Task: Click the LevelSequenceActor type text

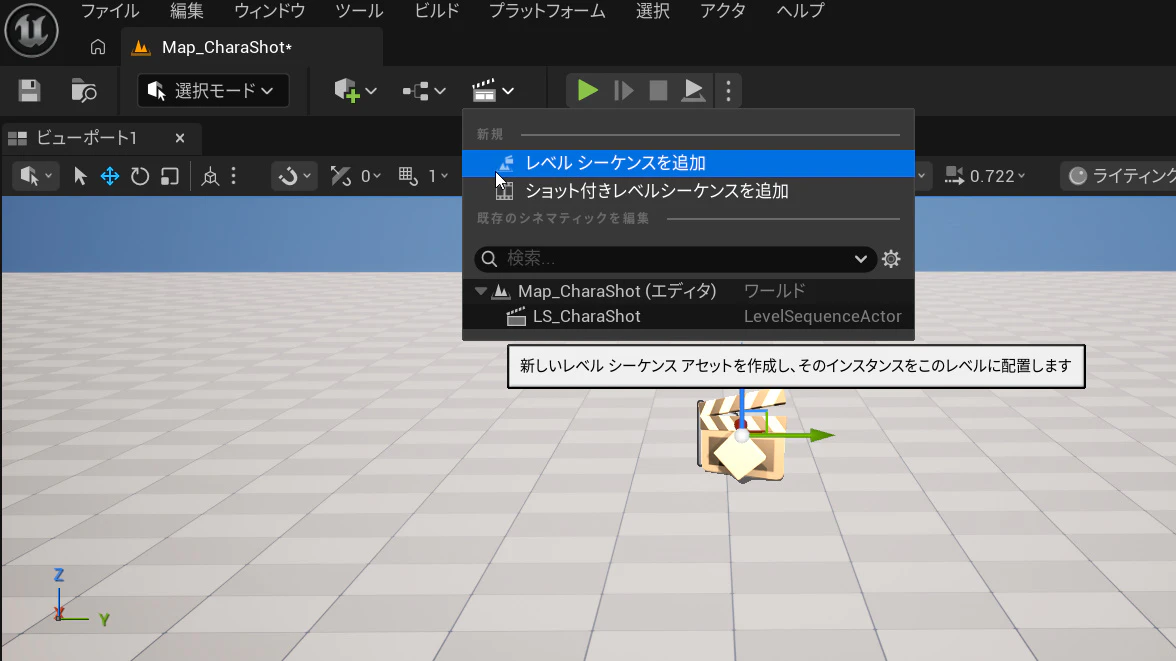Action: pyautogui.click(x=823, y=317)
